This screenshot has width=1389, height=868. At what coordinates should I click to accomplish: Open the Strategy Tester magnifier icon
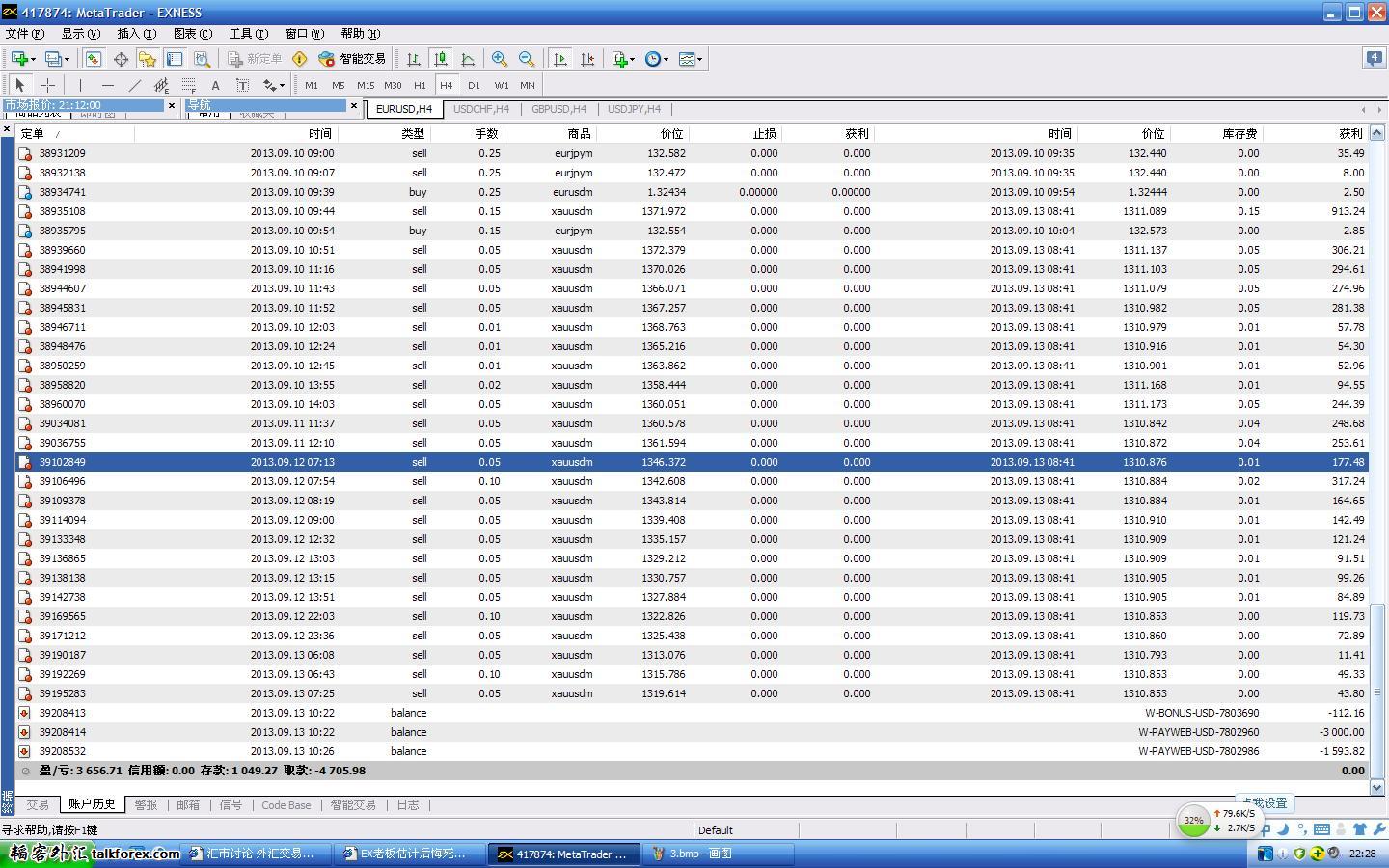pyautogui.click(x=202, y=59)
